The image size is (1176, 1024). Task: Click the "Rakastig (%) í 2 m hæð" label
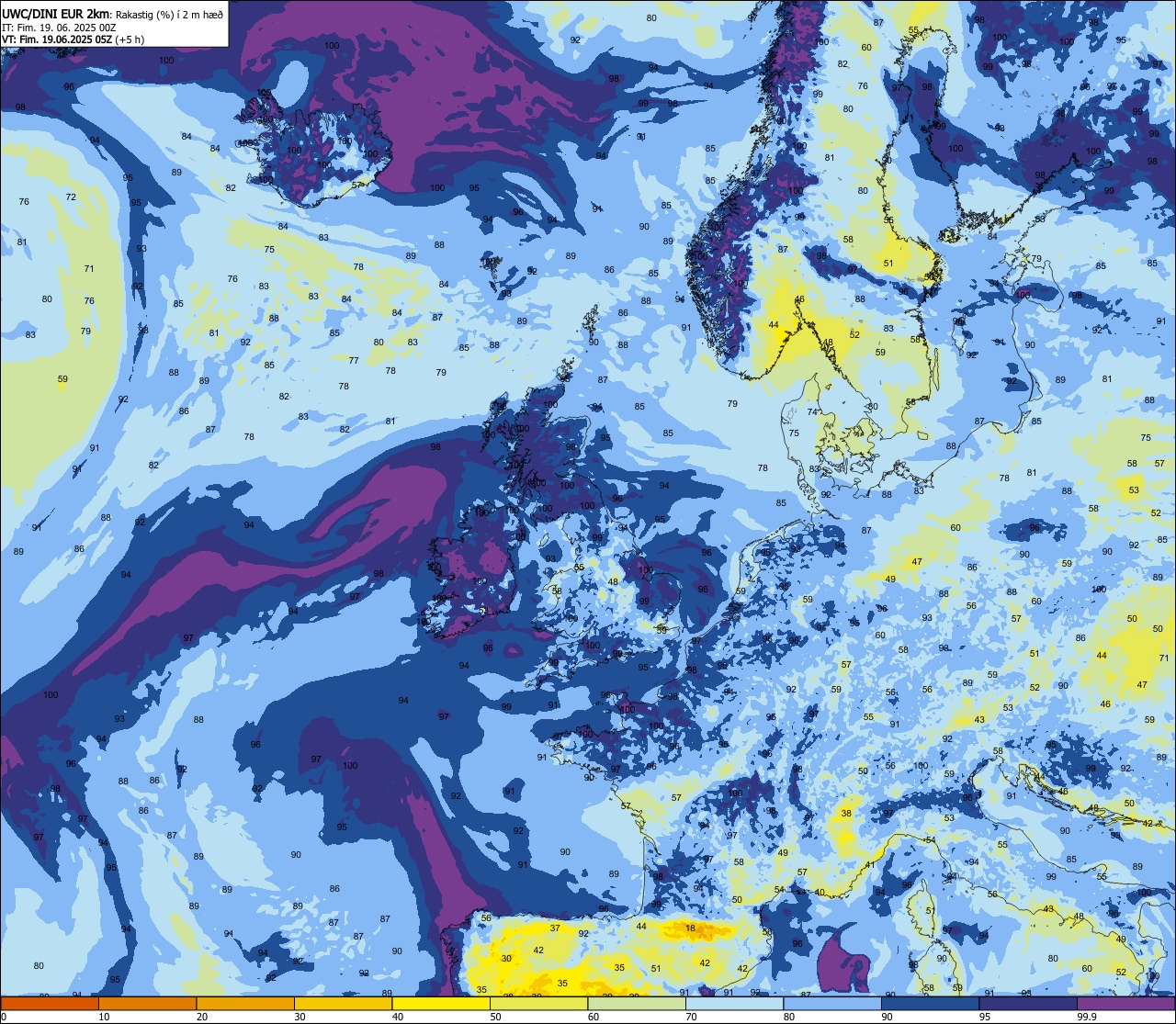(x=169, y=15)
